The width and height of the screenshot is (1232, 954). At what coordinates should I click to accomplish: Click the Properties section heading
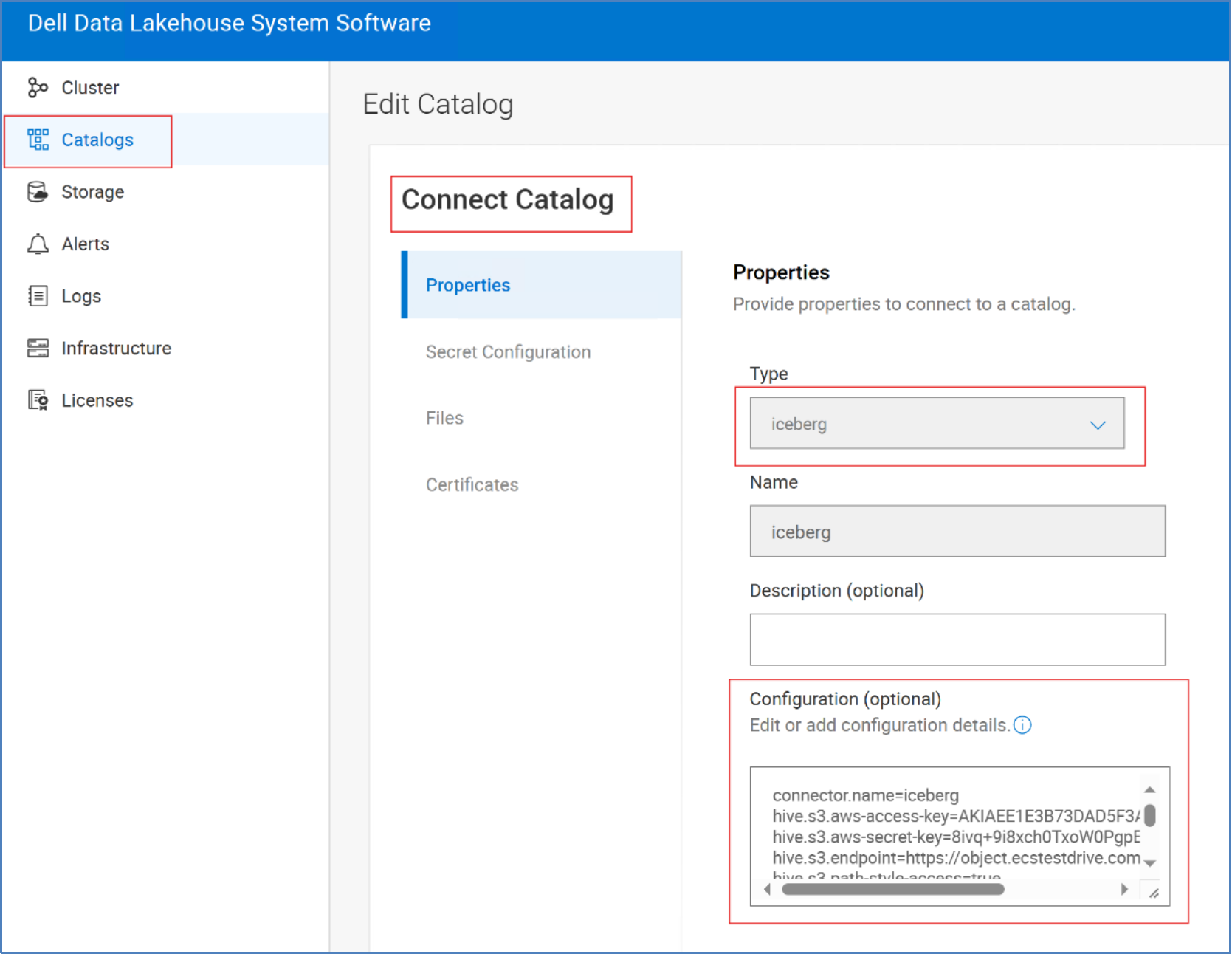coord(781,272)
